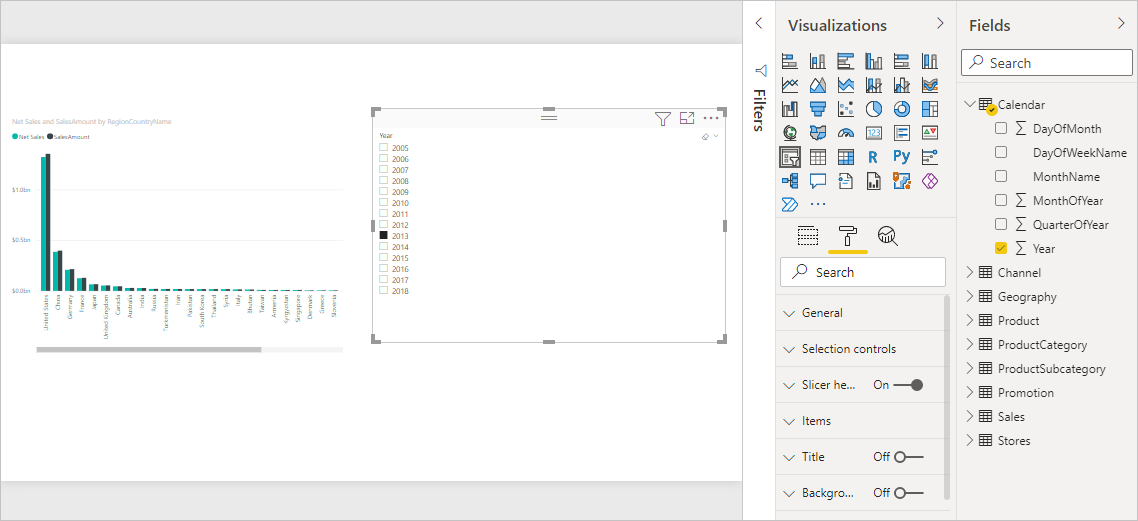
Task: Select the Funnel visual
Action: (x=817, y=109)
